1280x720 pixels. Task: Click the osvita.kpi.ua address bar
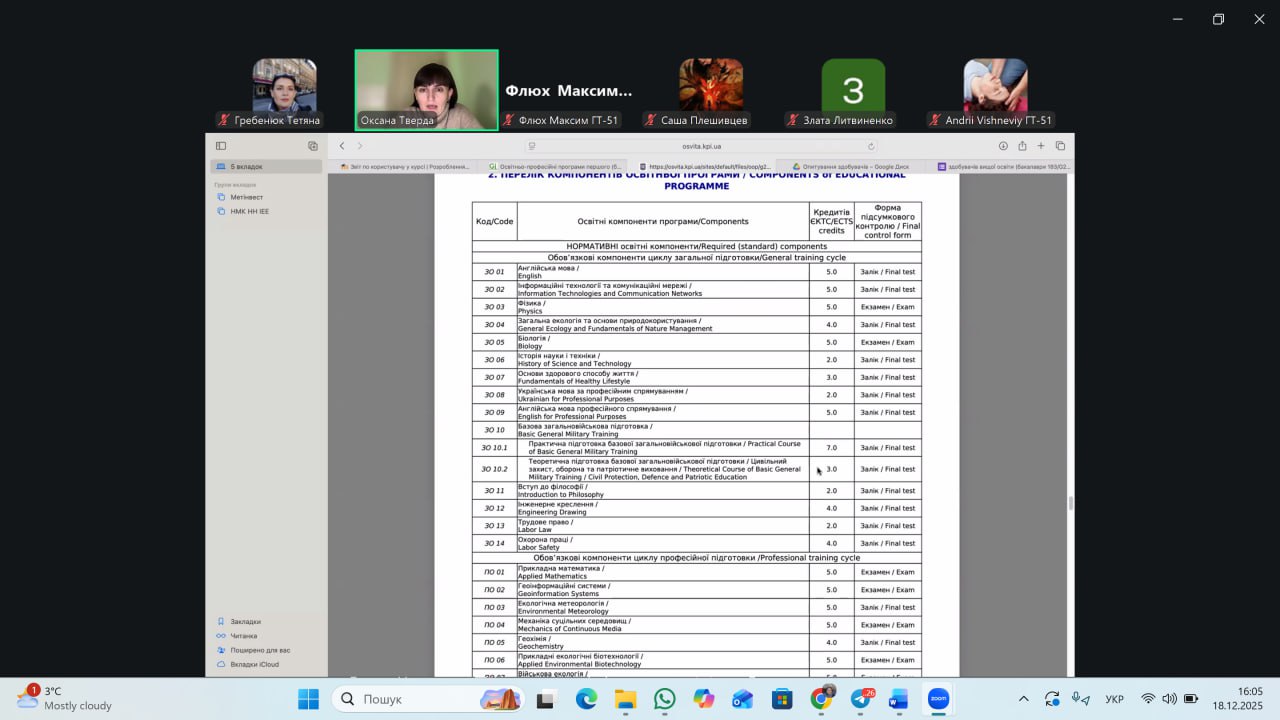click(x=700, y=146)
